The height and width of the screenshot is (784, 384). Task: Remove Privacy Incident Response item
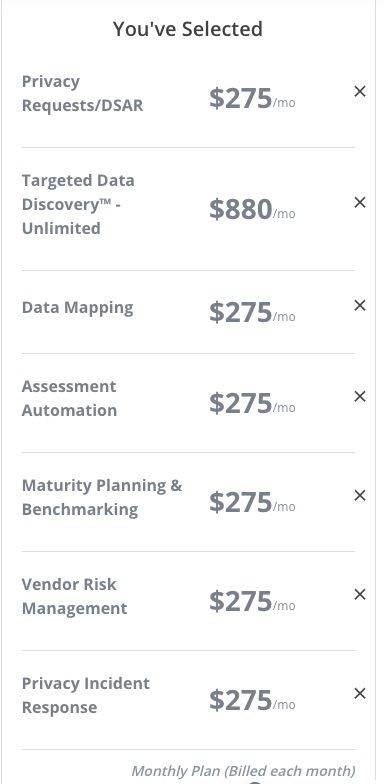coord(360,694)
